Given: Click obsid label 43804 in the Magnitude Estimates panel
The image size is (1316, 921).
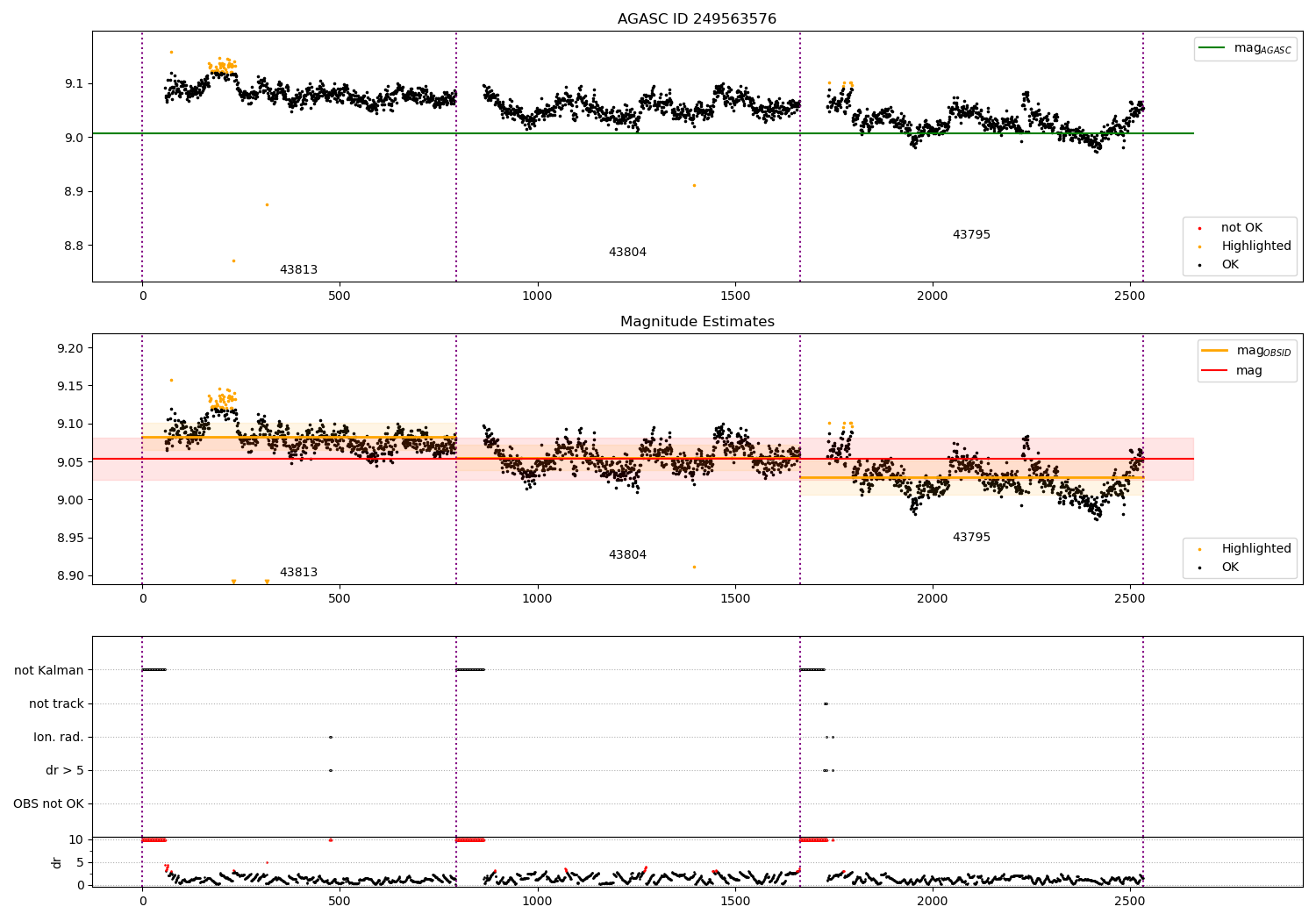Looking at the screenshot, I should click(x=627, y=555).
